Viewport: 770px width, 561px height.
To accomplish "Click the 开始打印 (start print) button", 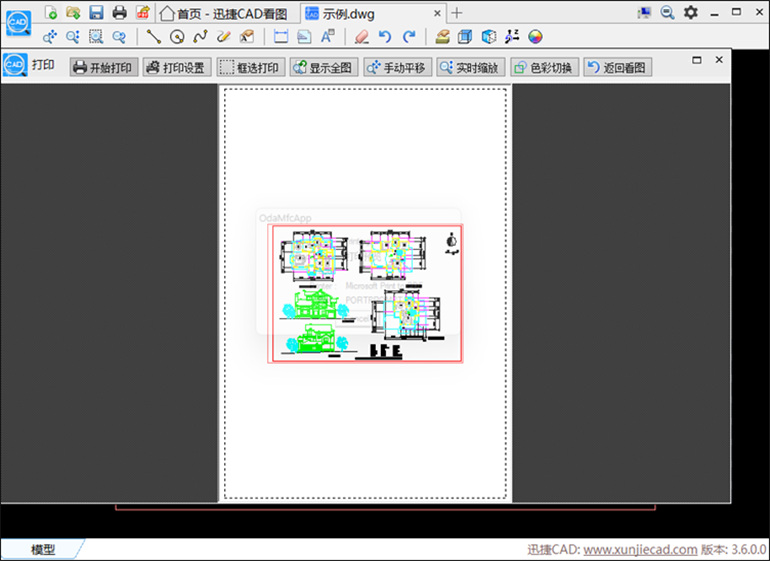I will pos(102,67).
